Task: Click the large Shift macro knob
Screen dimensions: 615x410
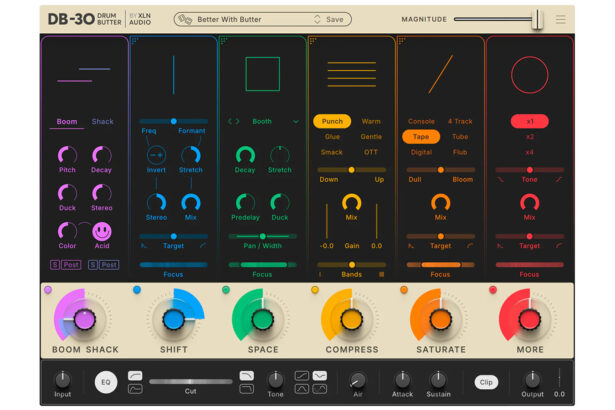Action: point(173,319)
